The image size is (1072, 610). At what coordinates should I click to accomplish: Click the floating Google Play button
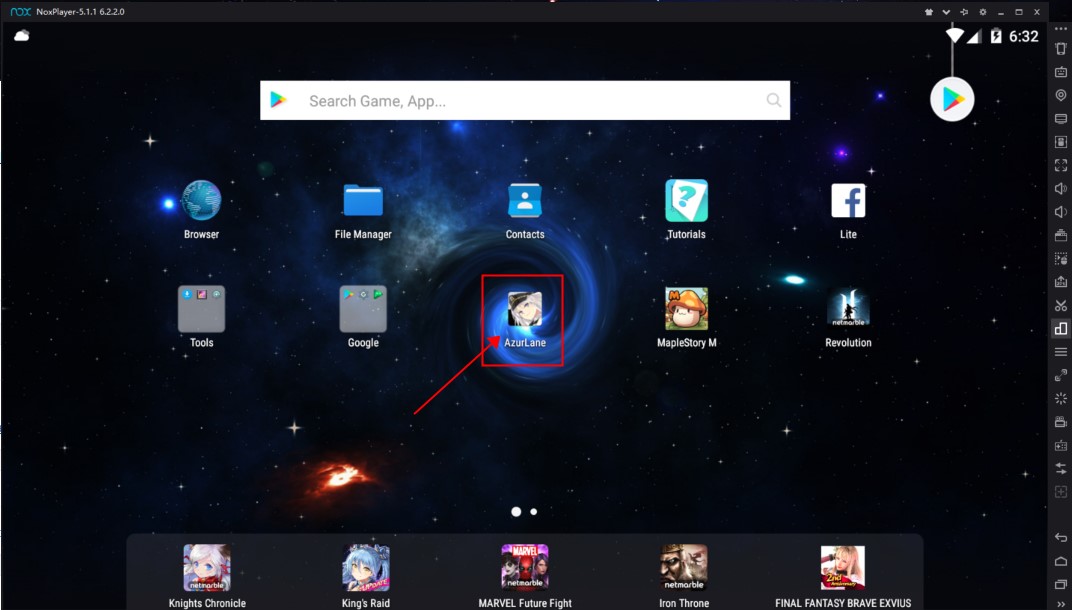(x=952, y=99)
